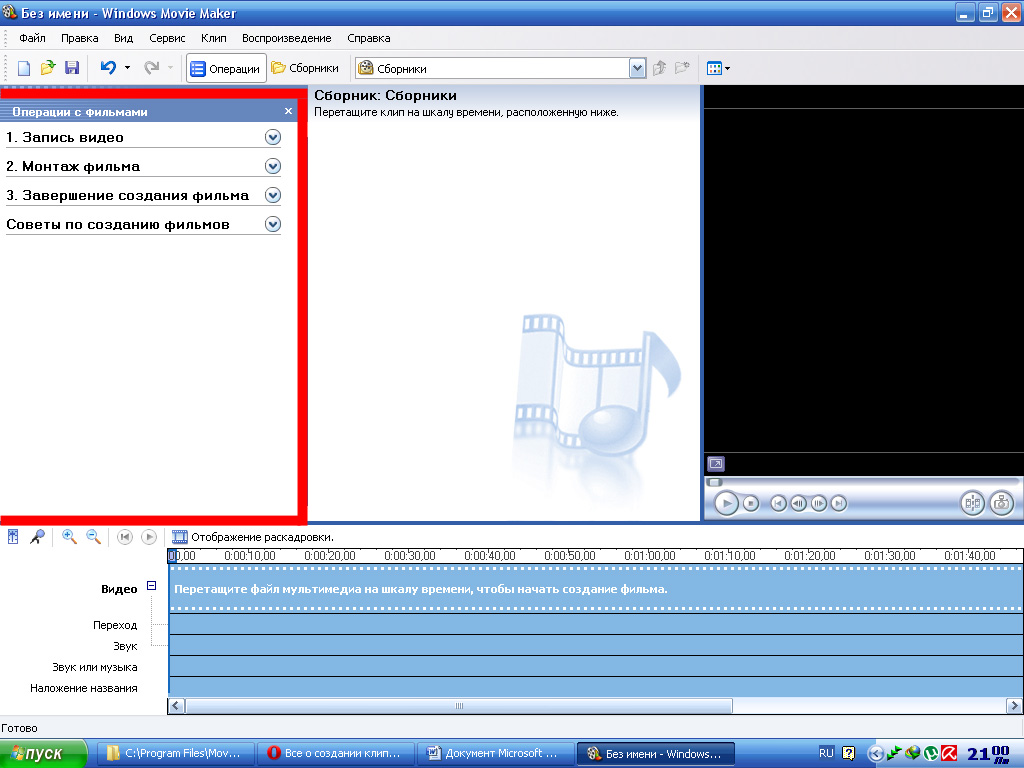The width and height of the screenshot is (1024, 768).
Task: Set audio levels icon on timeline toolbar
Action: click(x=13, y=537)
